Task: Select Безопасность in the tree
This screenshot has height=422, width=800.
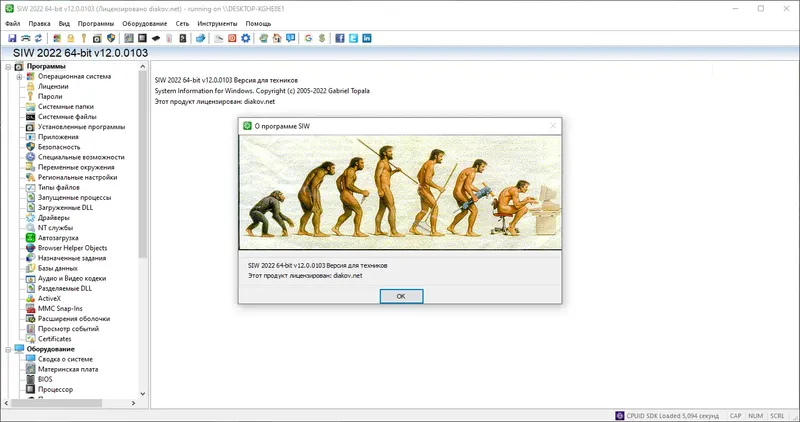Action: coord(59,147)
